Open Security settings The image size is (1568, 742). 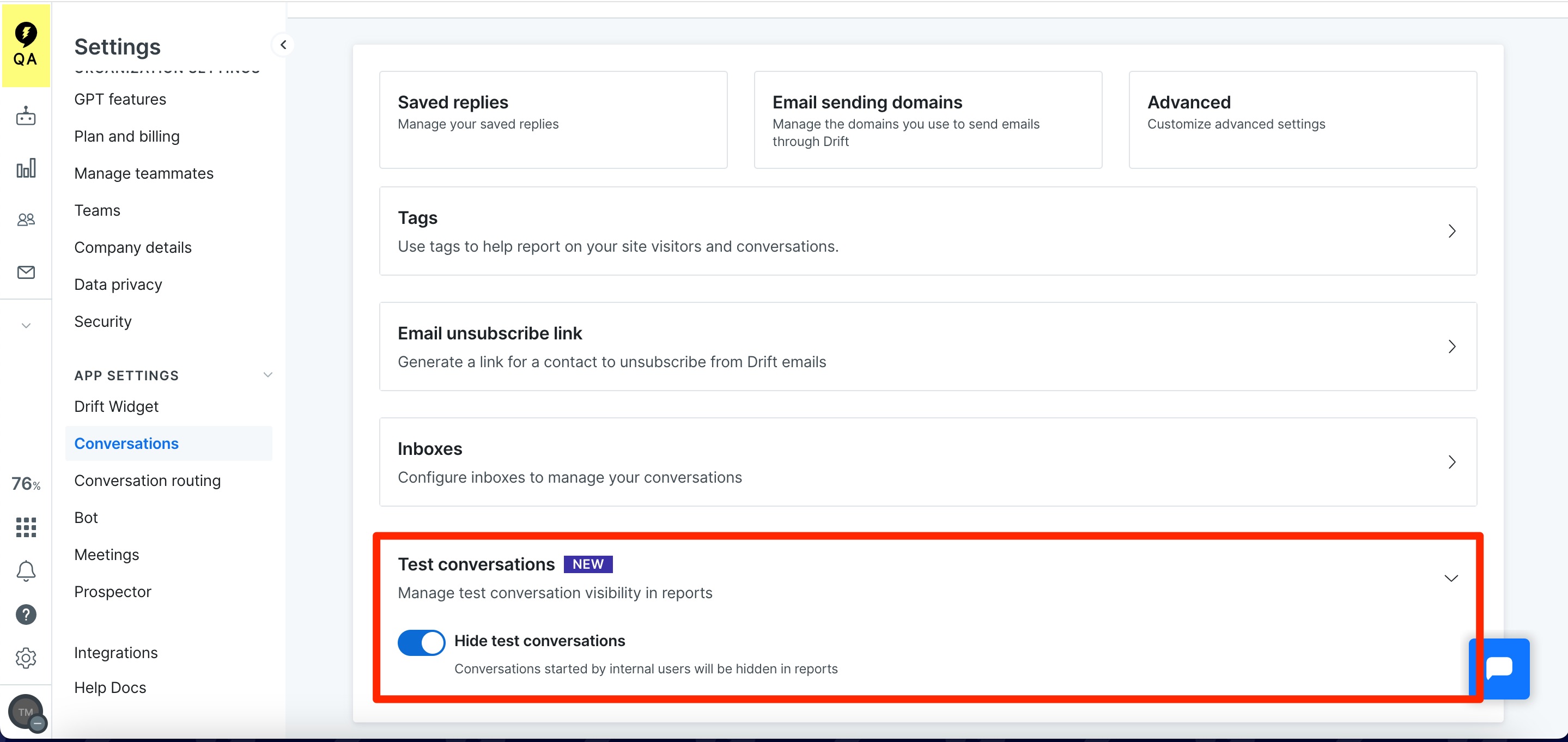coord(103,321)
